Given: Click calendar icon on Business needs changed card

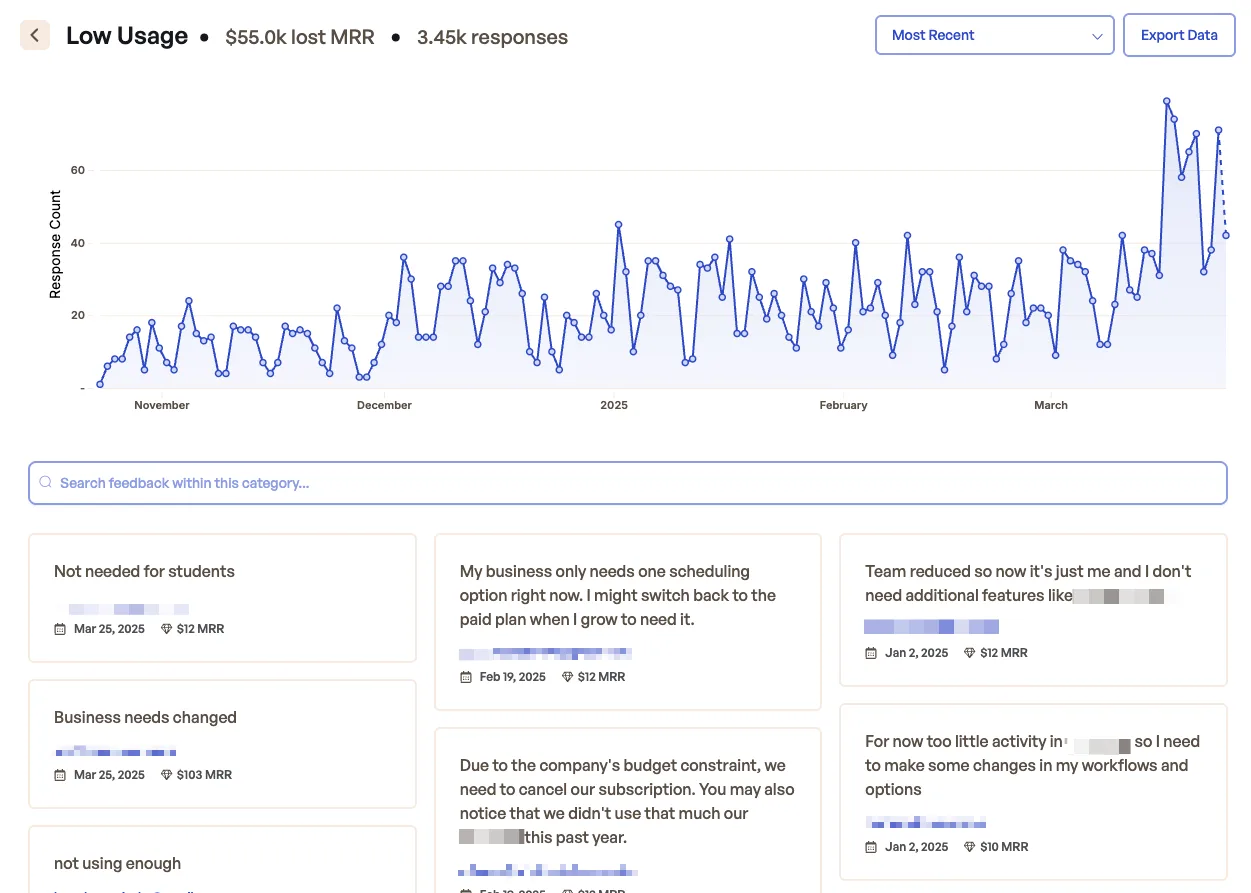Looking at the screenshot, I should click(60, 775).
